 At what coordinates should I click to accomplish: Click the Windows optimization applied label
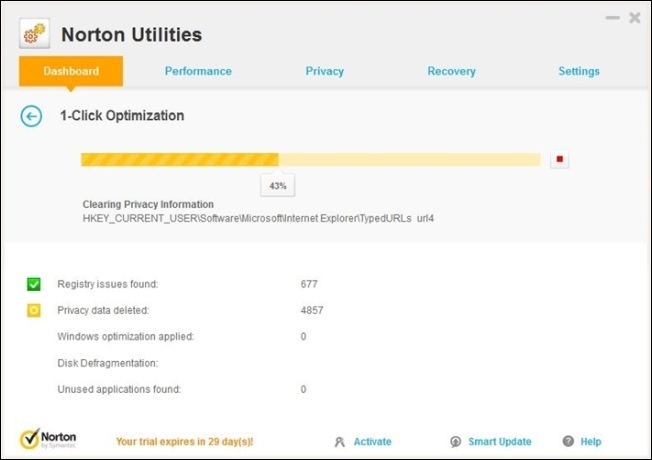point(126,336)
